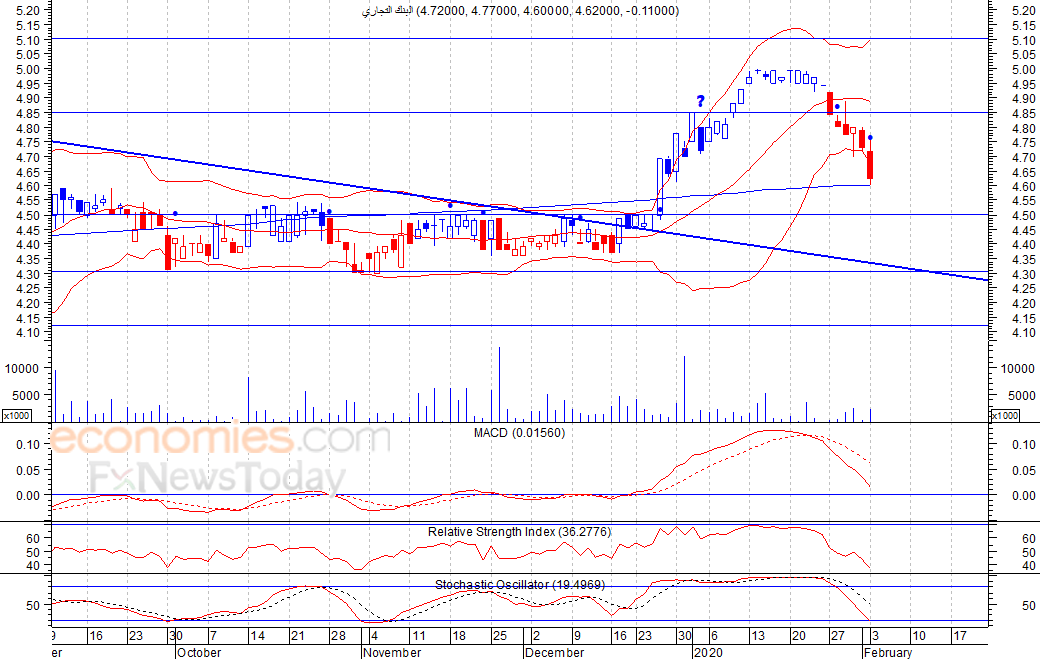Select the 40 value on the right RSI axis
This screenshot has height=659, width=1040.
pos(1028,566)
